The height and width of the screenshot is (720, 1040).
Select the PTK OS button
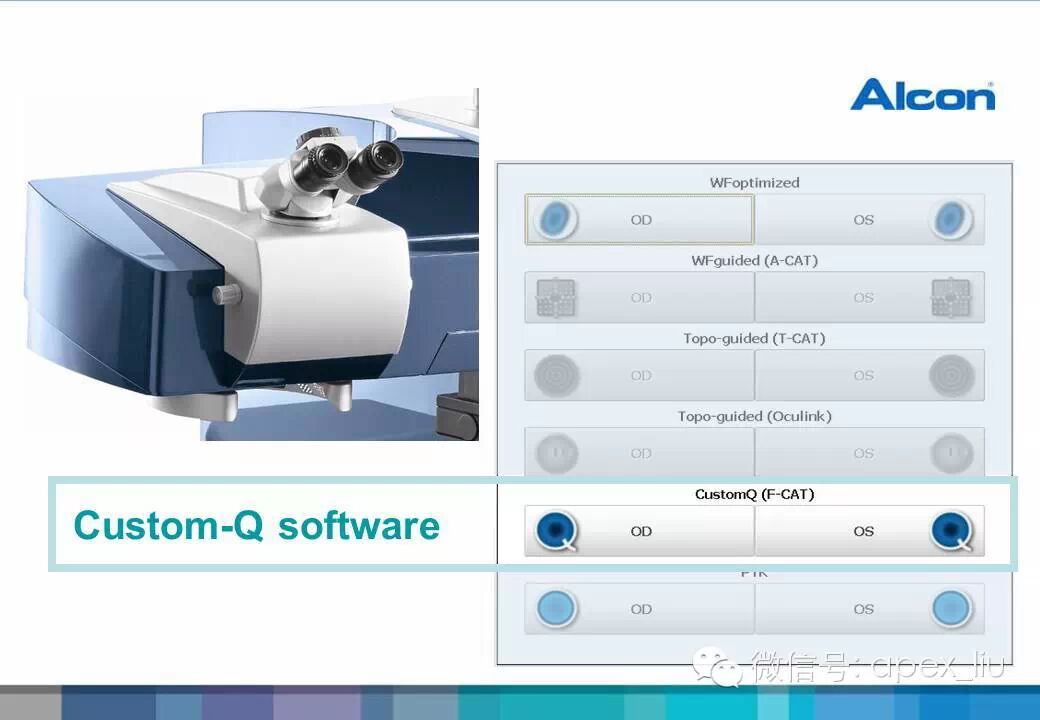870,609
